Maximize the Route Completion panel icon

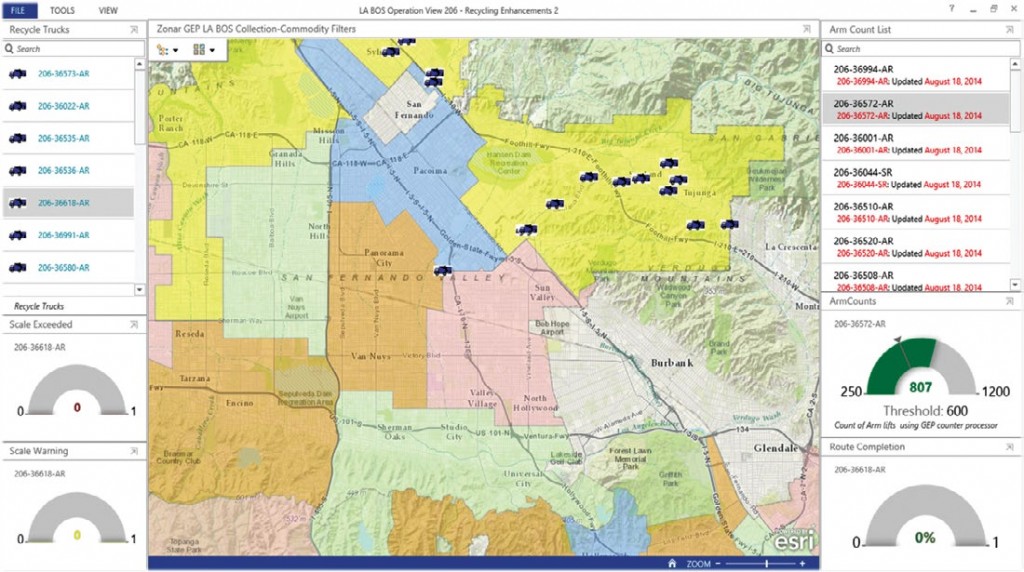pos(1010,447)
